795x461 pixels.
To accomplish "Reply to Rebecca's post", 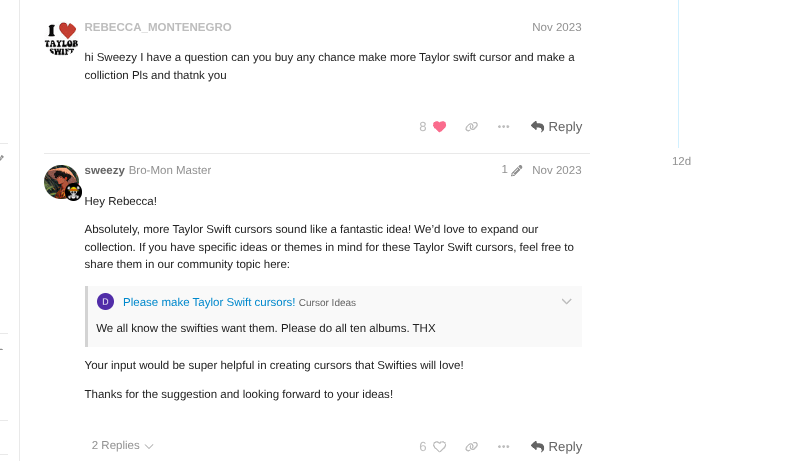I will (556, 127).
